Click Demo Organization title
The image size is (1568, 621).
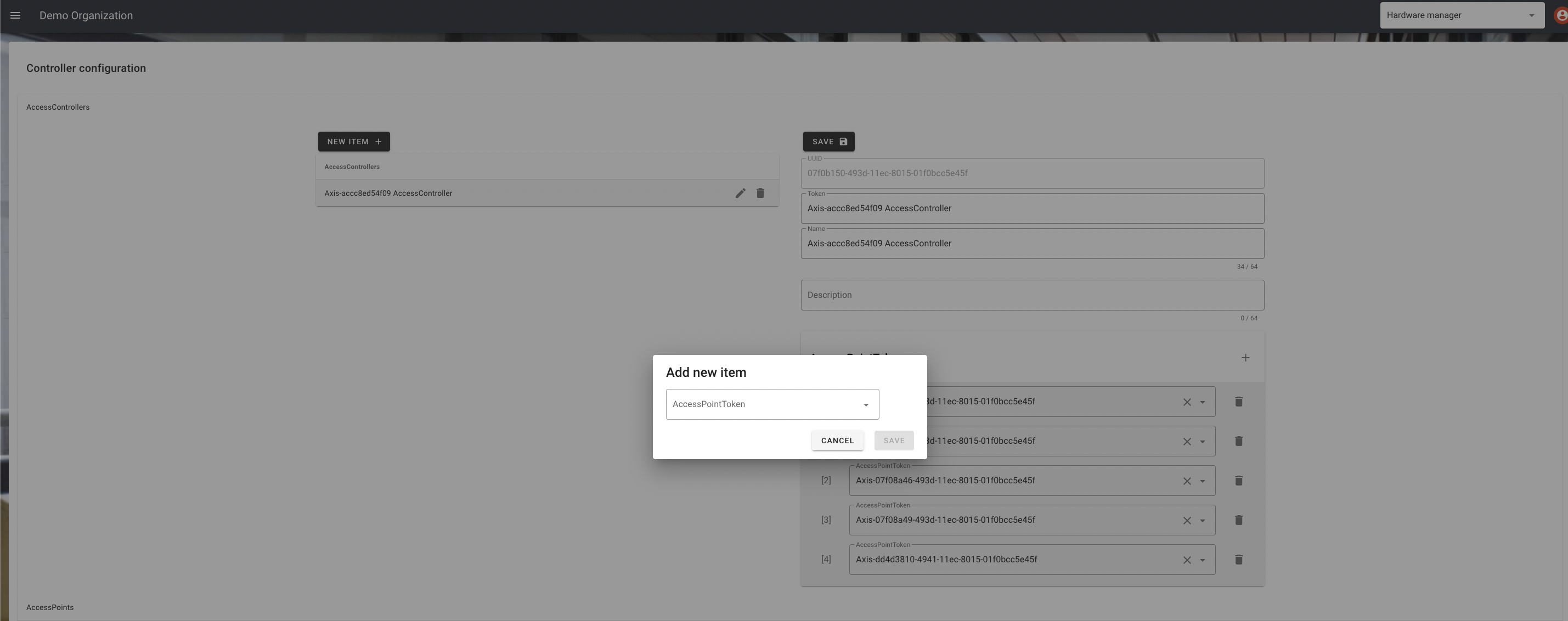[x=86, y=16]
